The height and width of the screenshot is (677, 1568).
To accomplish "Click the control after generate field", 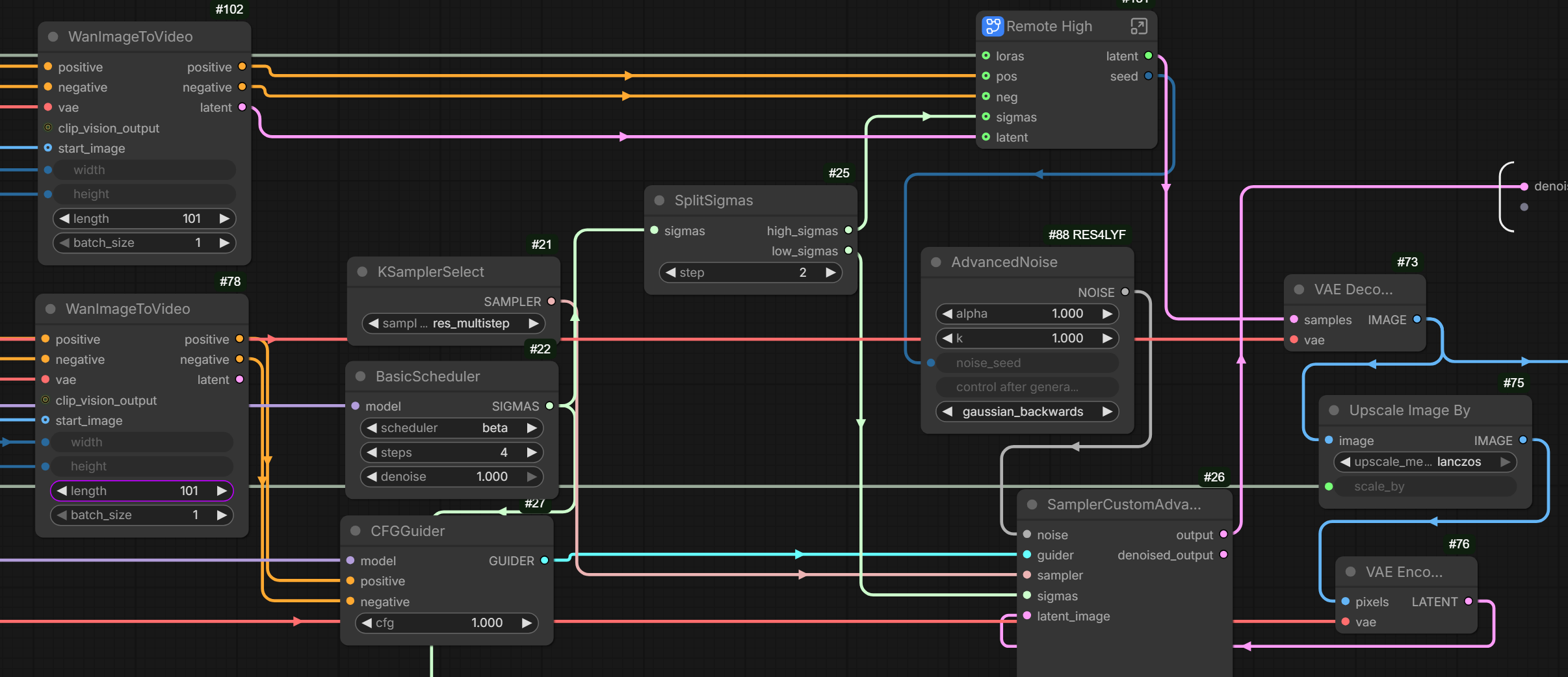I will [x=1027, y=387].
